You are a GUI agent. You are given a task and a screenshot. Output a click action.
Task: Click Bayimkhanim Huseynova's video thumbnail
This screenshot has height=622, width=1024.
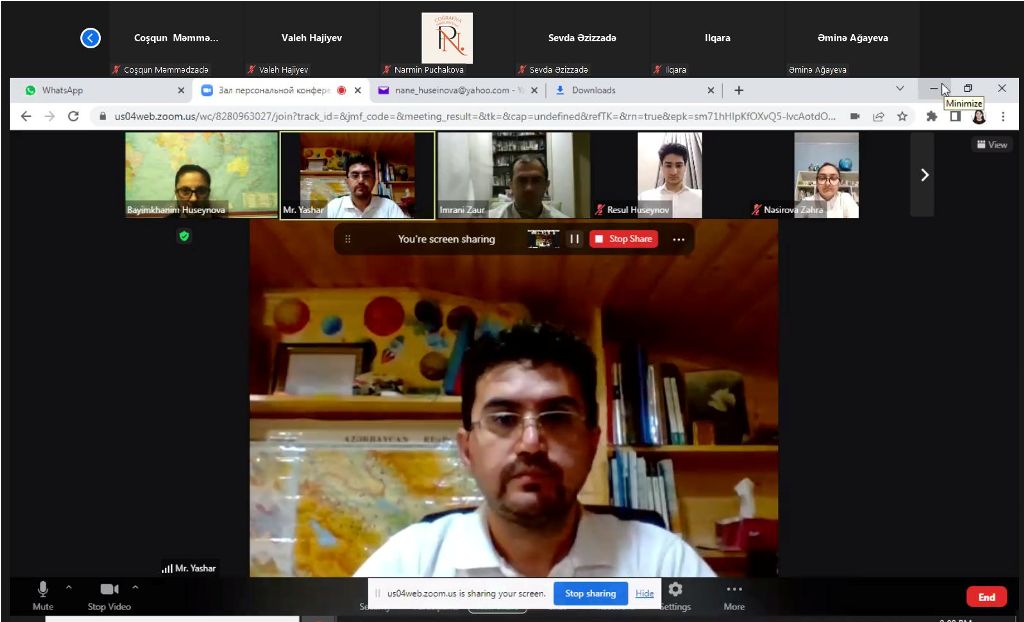201,175
